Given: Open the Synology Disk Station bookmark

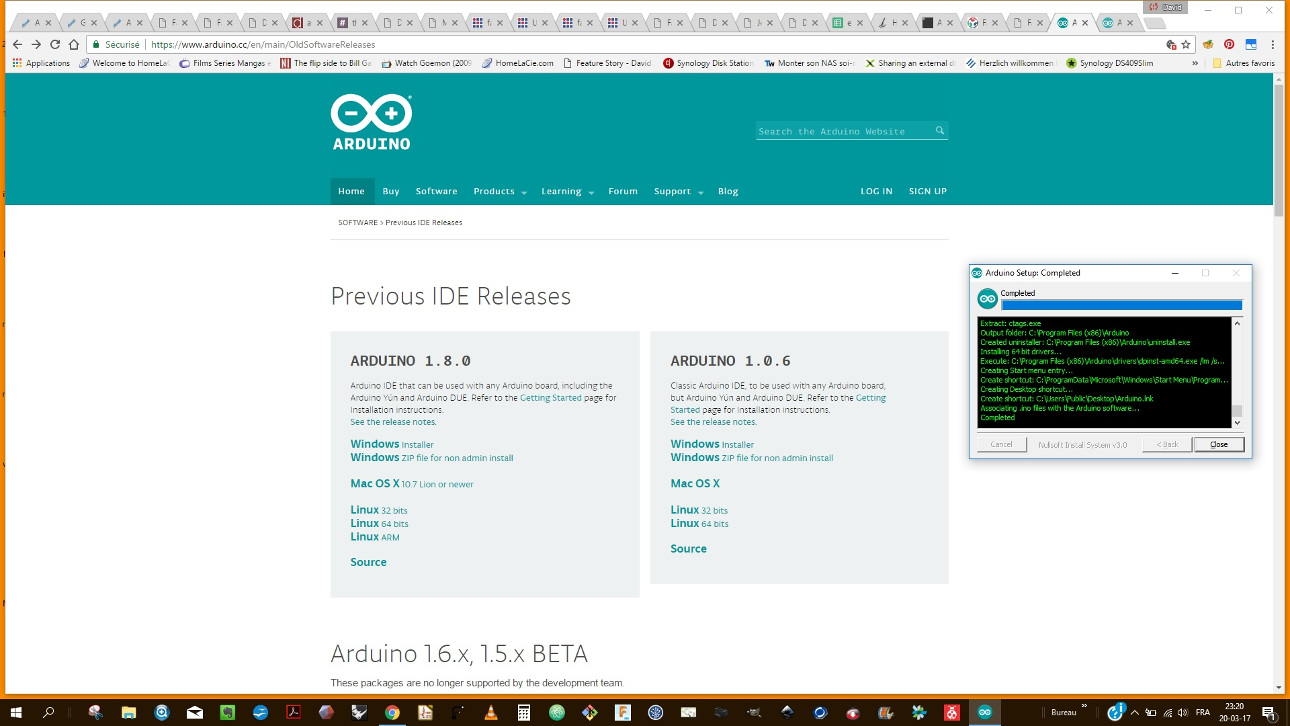Looking at the screenshot, I should pos(708,63).
